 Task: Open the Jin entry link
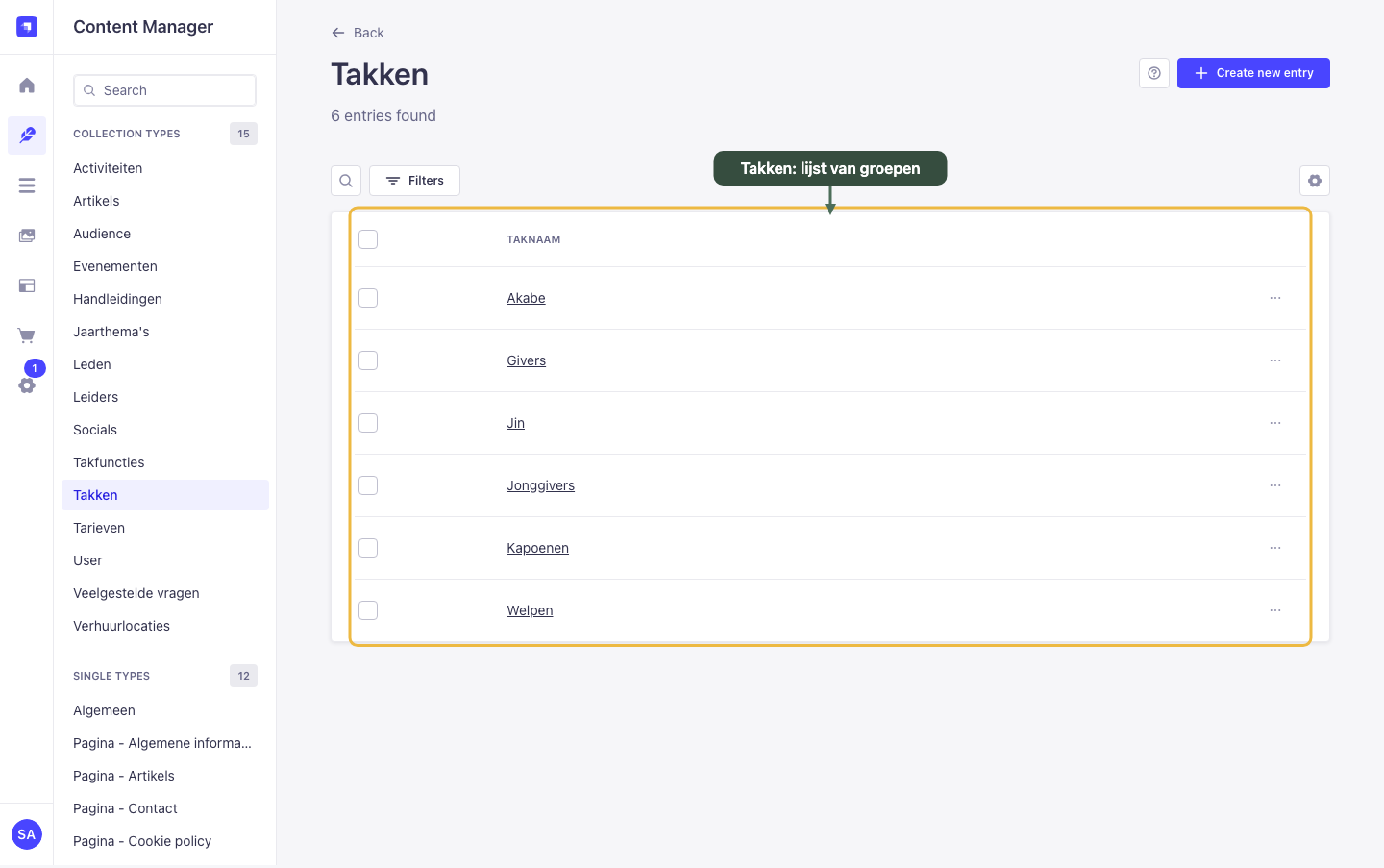coord(515,423)
